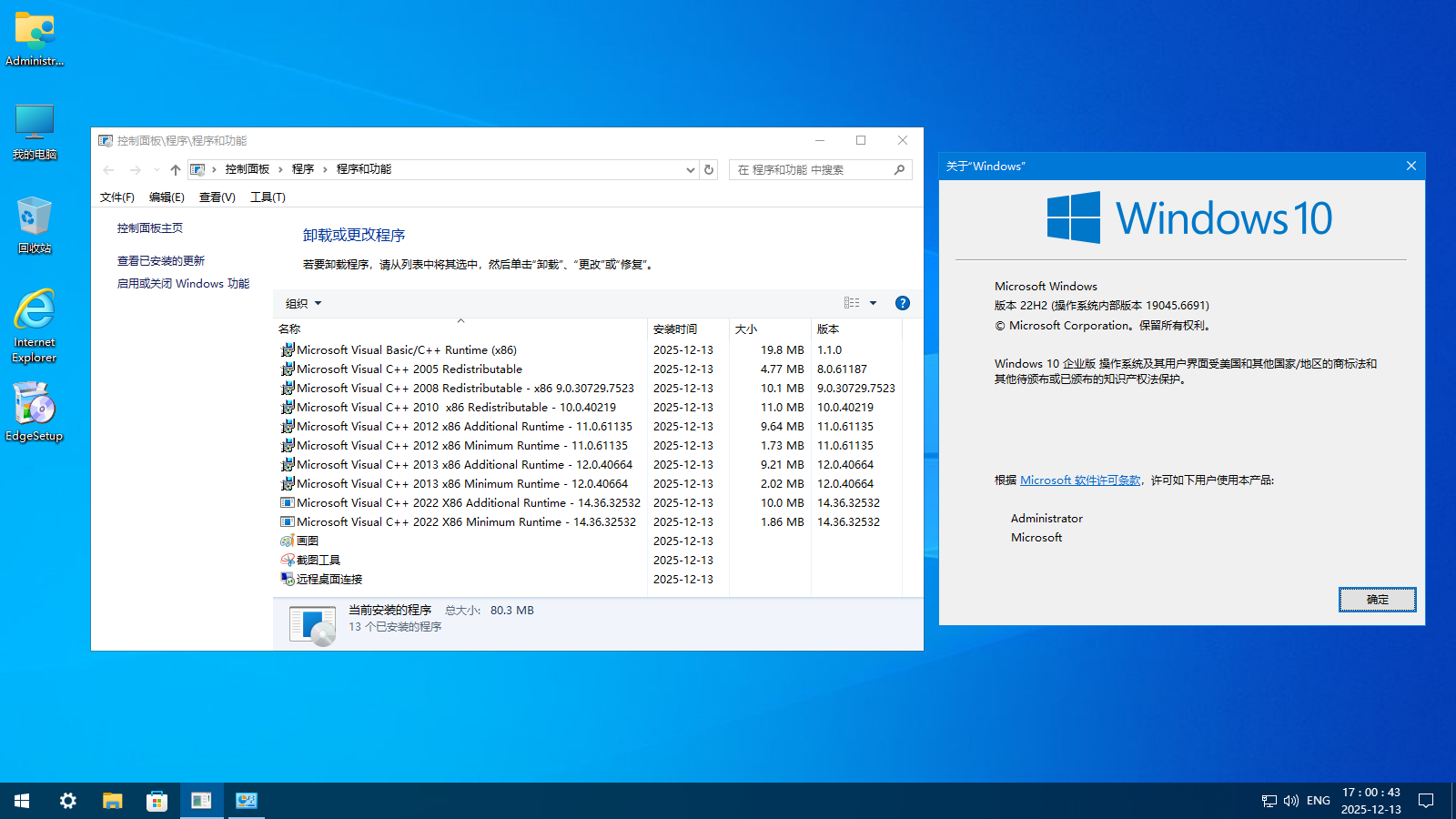Open volume control tray icon
1456x819 pixels.
[1291, 801]
